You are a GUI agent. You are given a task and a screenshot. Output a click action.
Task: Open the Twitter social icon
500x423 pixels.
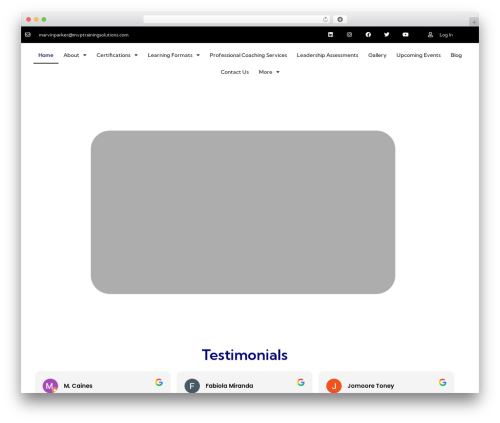point(387,35)
